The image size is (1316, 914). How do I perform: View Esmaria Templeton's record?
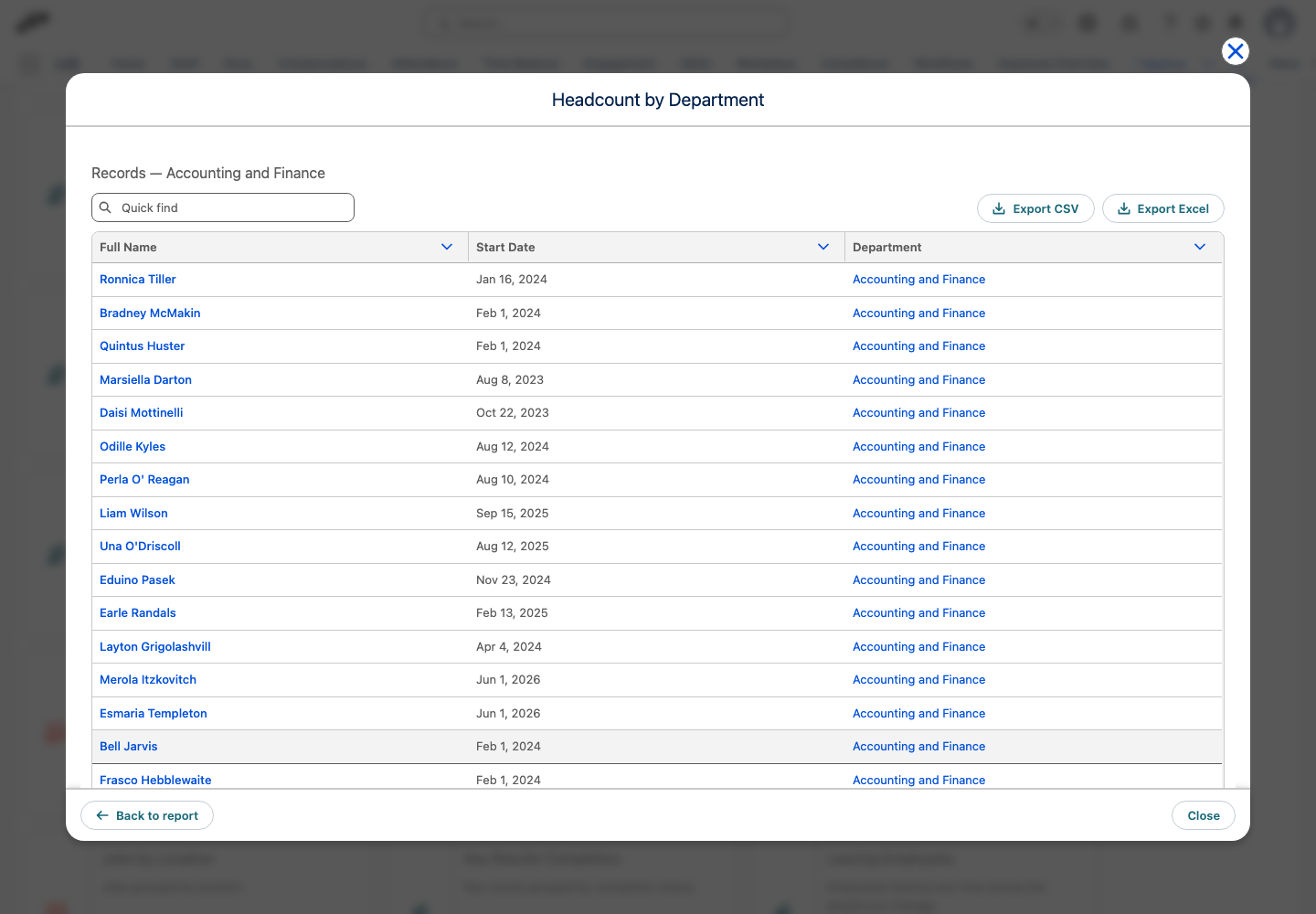[154, 713]
